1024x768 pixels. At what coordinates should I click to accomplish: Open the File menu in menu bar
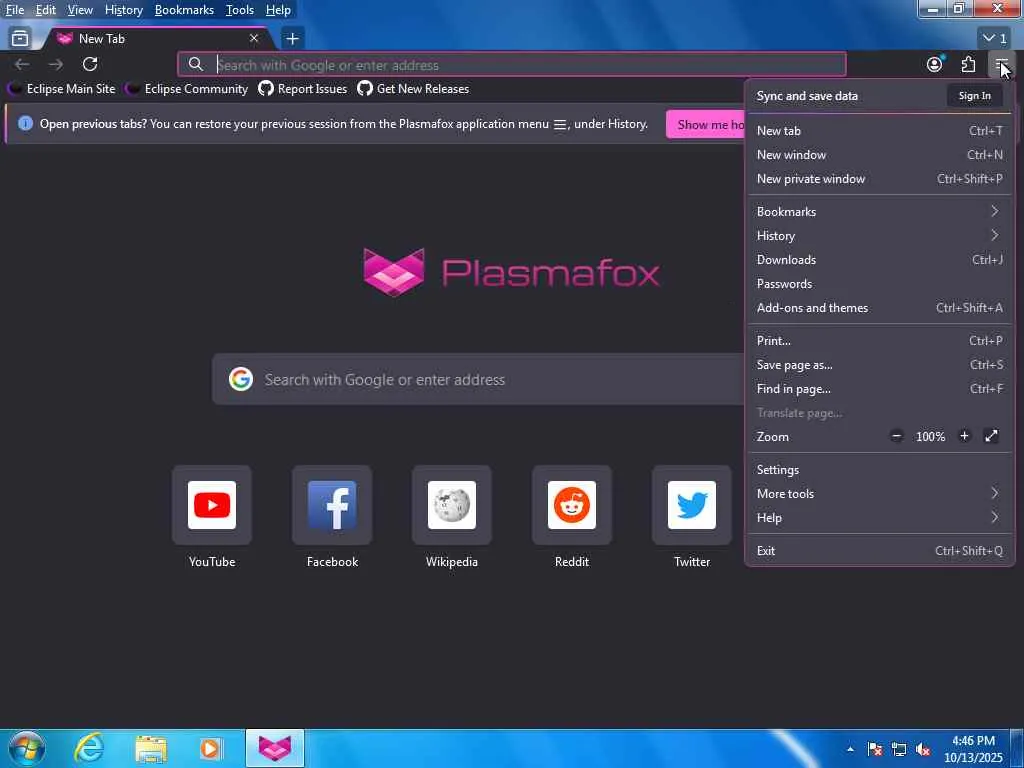pyautogui.click(x=15, y=10)
